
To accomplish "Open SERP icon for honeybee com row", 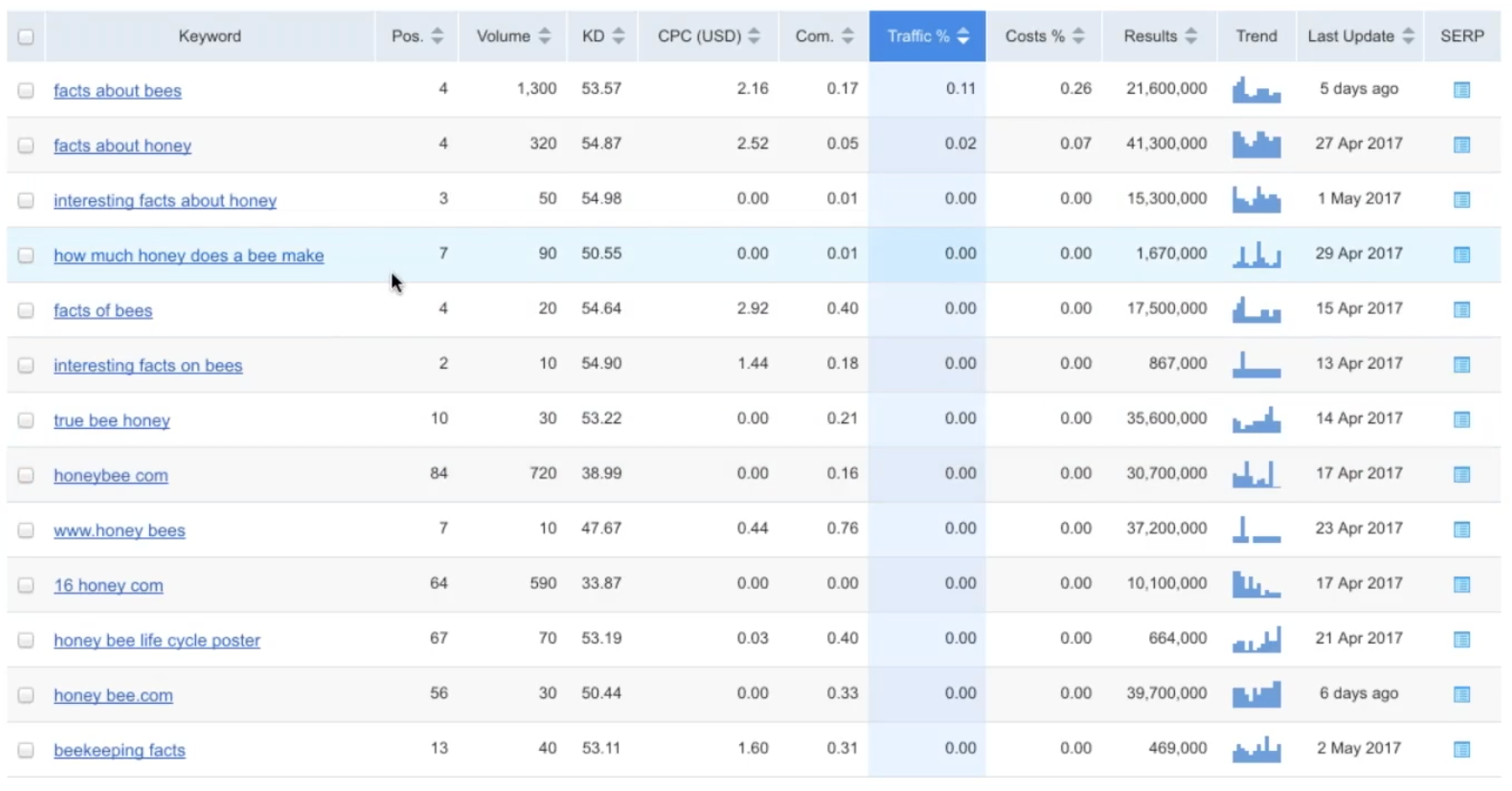I will click(1462, 475).
